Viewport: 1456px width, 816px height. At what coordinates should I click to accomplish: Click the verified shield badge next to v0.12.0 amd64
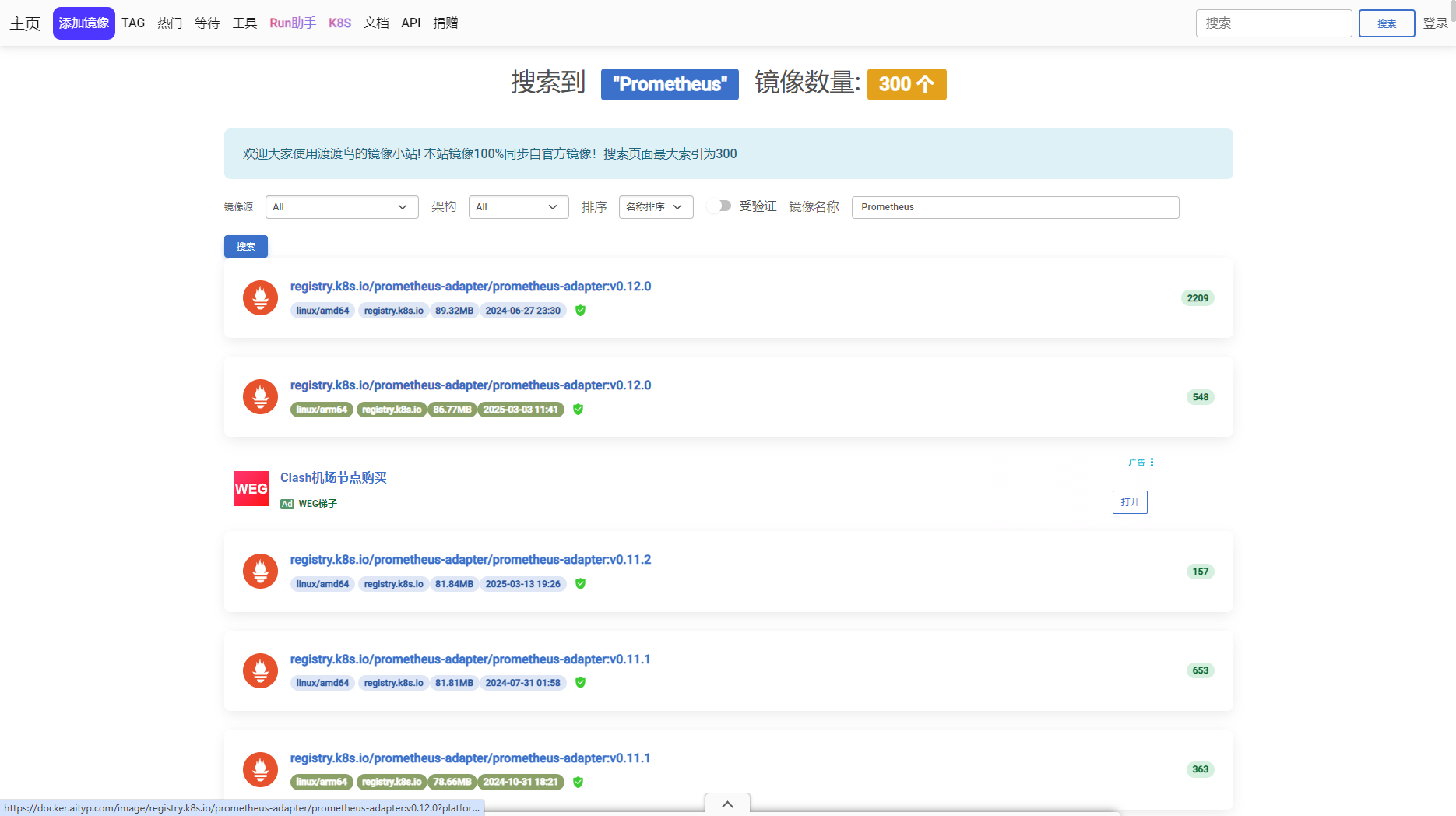[x=581, y=310]
